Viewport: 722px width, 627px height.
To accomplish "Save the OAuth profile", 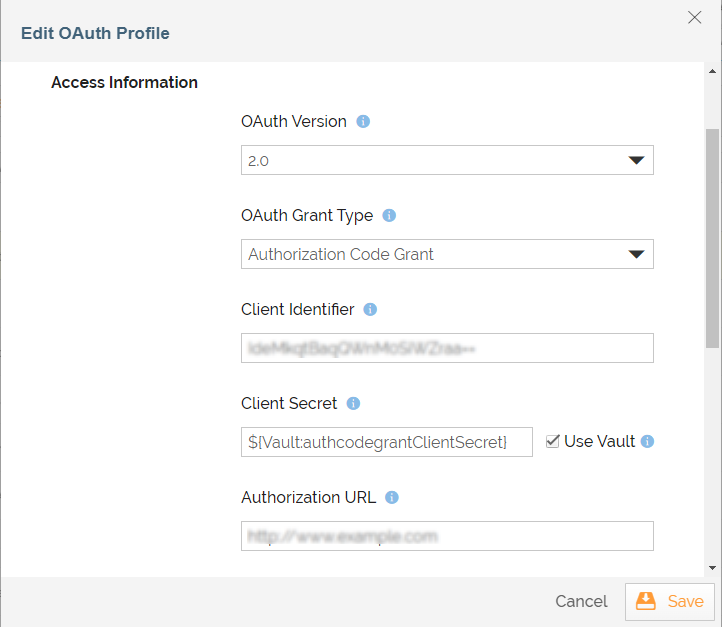I will (670, 601).
